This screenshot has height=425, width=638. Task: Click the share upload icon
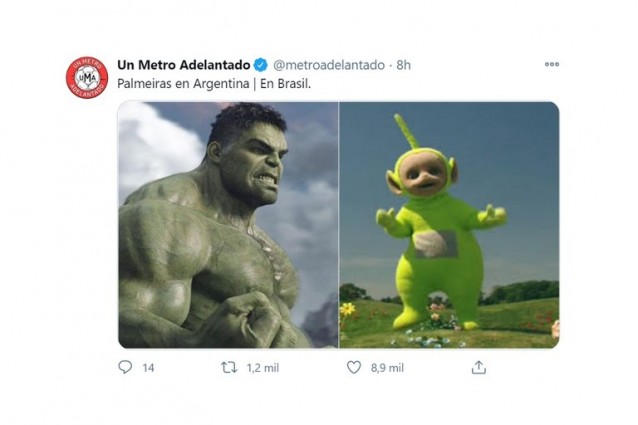coord(479,367)
